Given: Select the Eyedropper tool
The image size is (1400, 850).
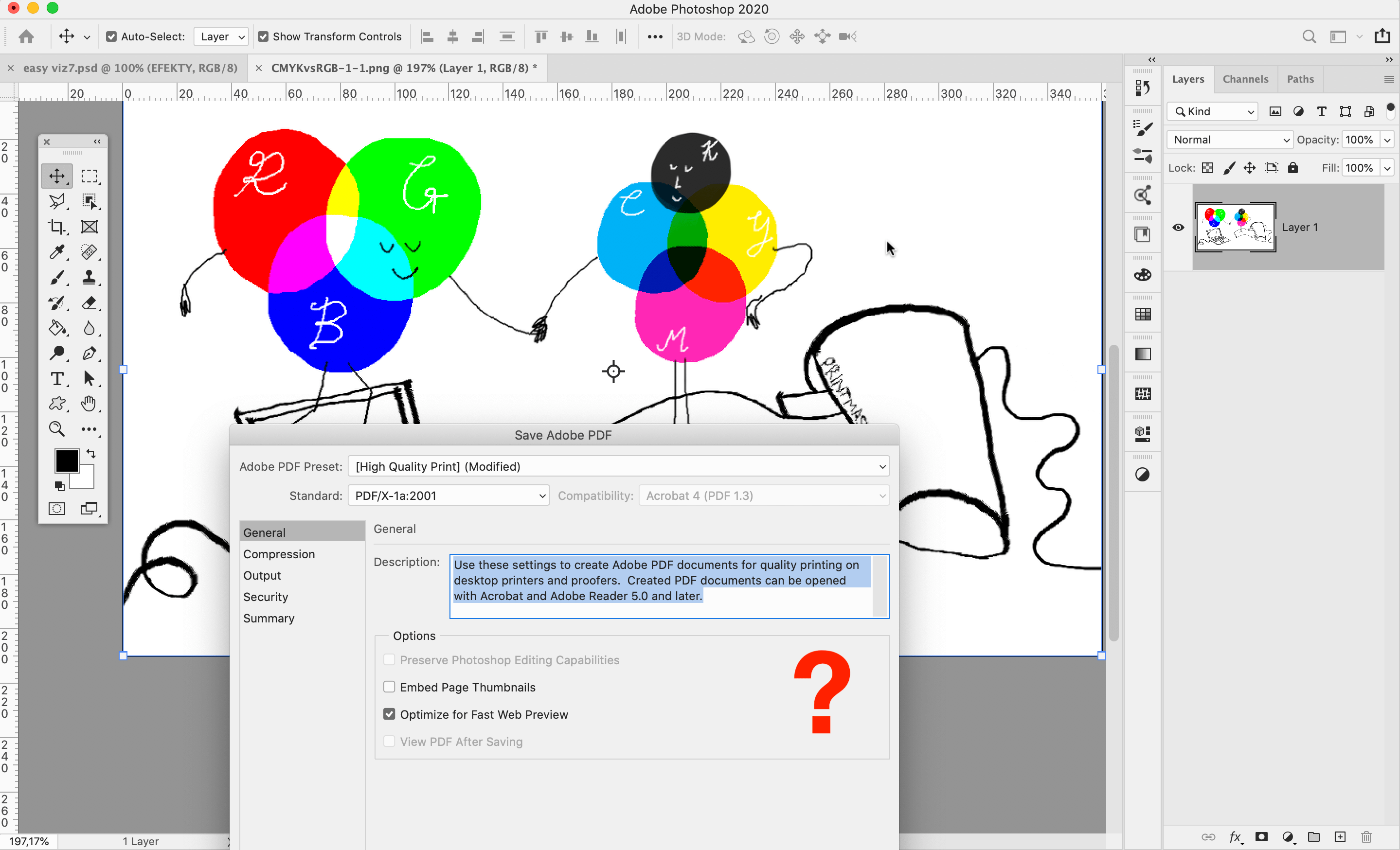Looking at the screenshot, I should point(57,251).
